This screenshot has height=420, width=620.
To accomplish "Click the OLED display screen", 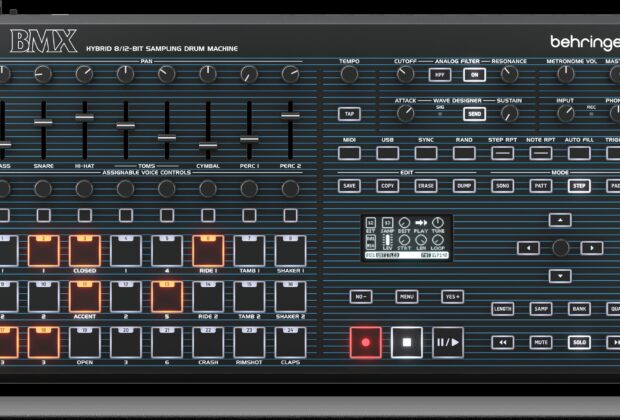I will pos(407,238).
